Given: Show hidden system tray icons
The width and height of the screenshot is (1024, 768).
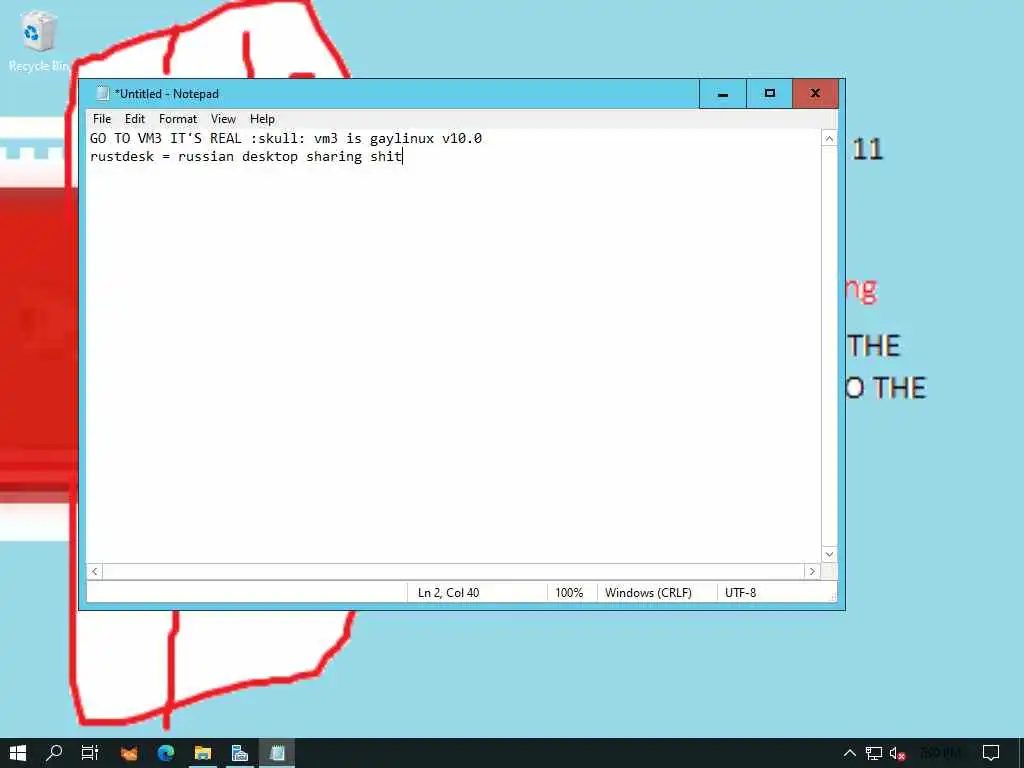Looking at the screenshot, I should (850, 753).
